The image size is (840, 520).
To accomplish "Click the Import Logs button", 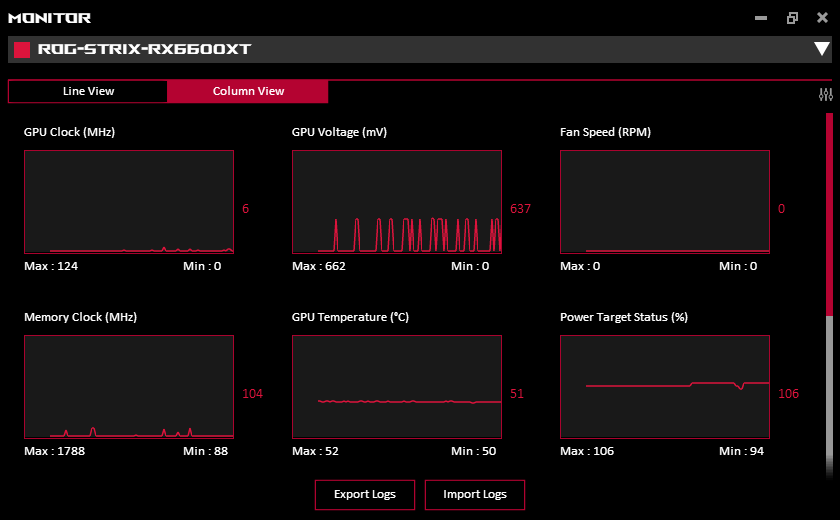I will (475, 494).
